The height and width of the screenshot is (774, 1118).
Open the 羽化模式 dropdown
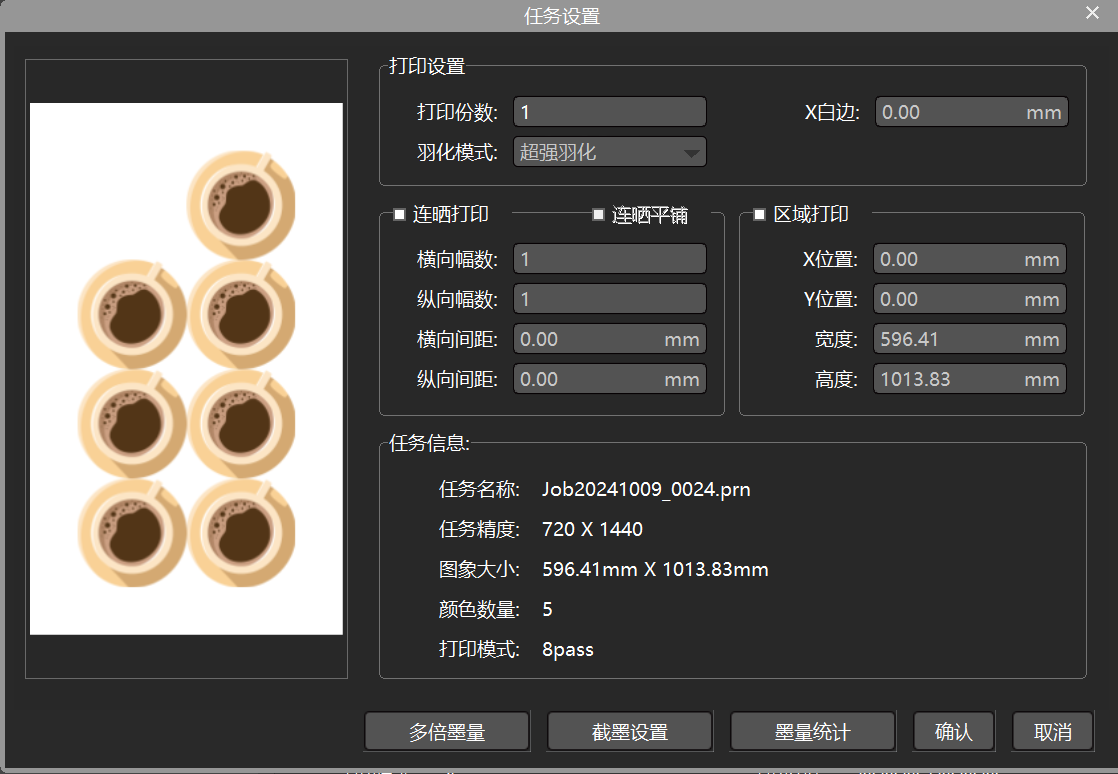[x=610, y=152]
